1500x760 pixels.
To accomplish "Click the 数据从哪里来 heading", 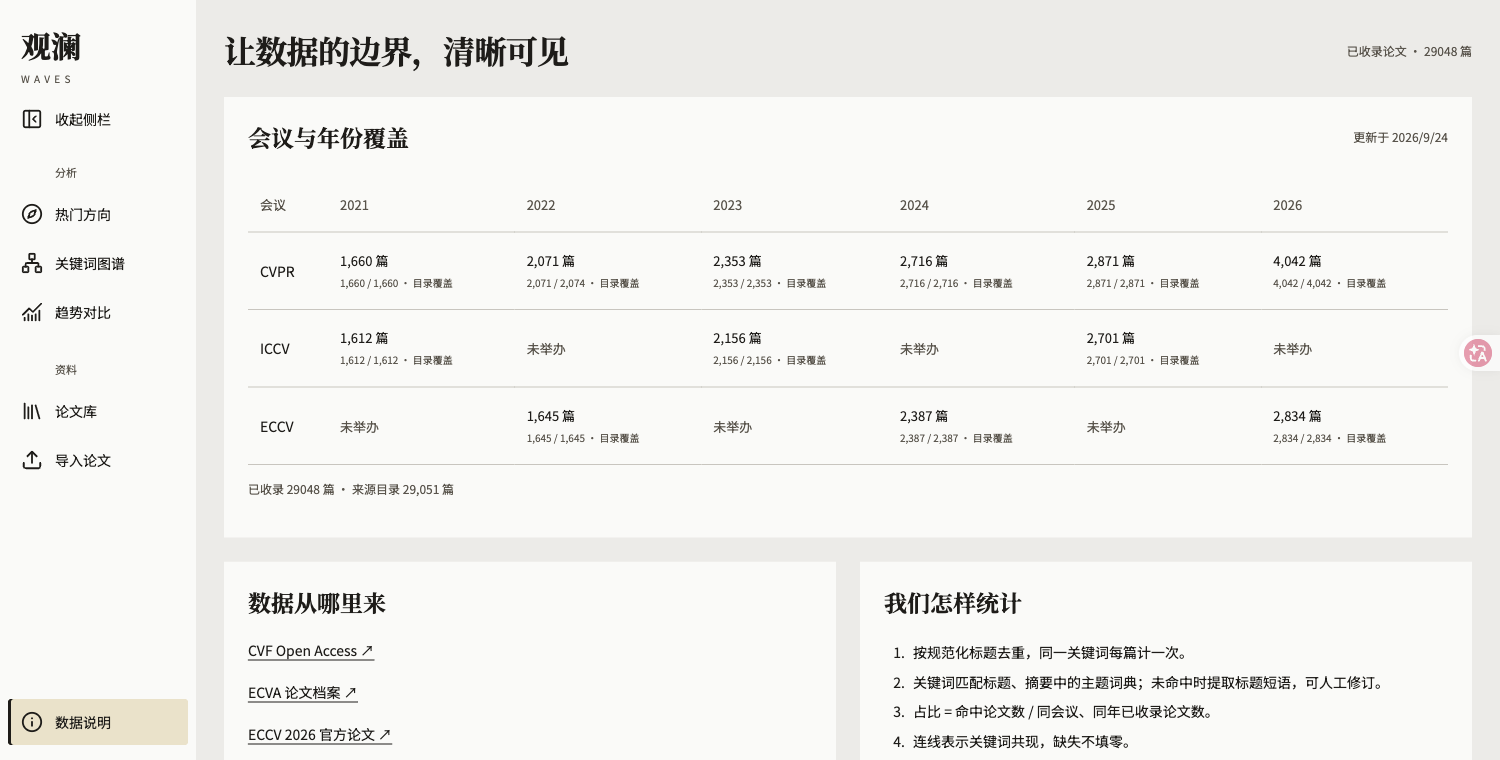I will 317,604.
